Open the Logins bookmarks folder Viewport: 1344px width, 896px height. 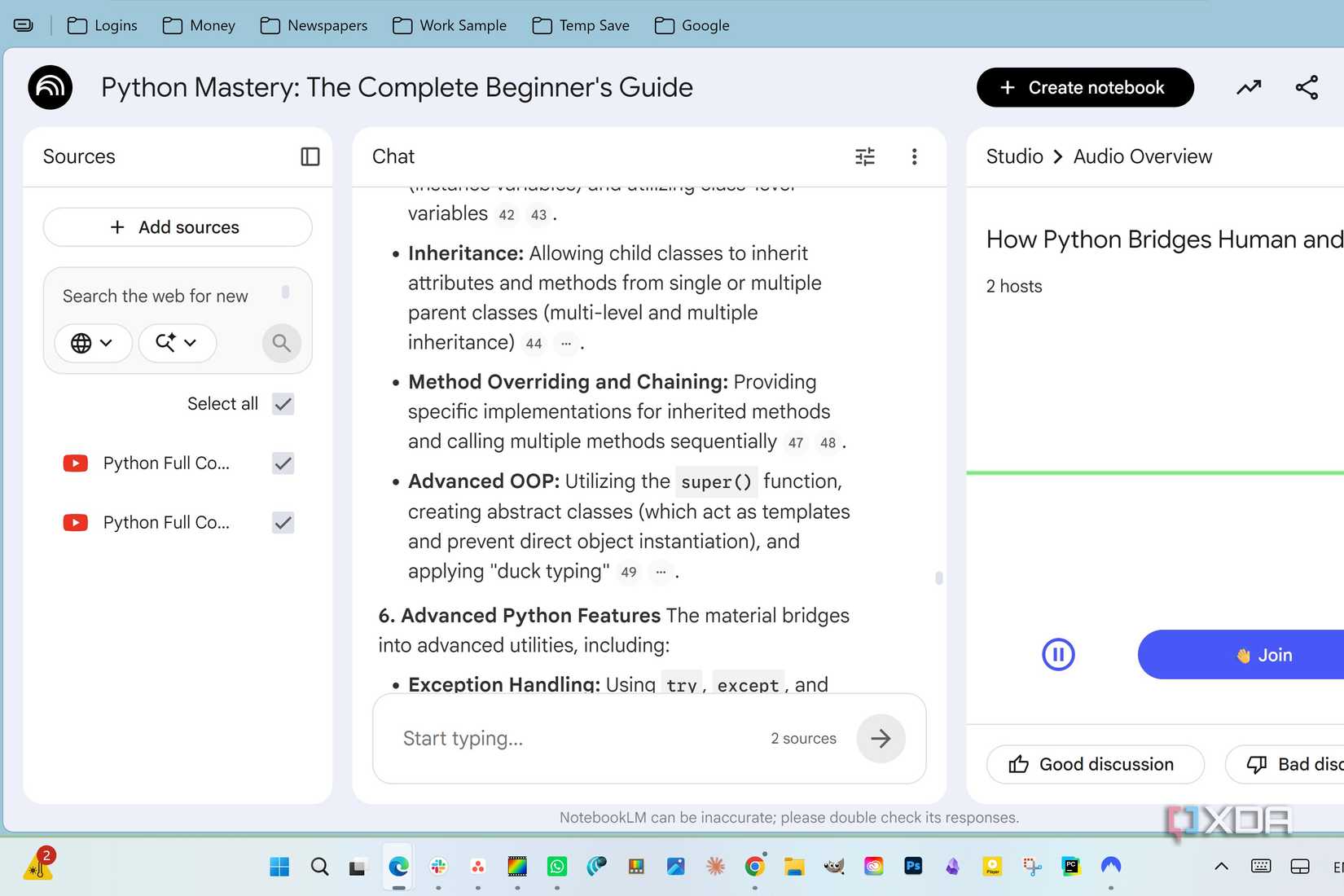[x=103, y=25]
